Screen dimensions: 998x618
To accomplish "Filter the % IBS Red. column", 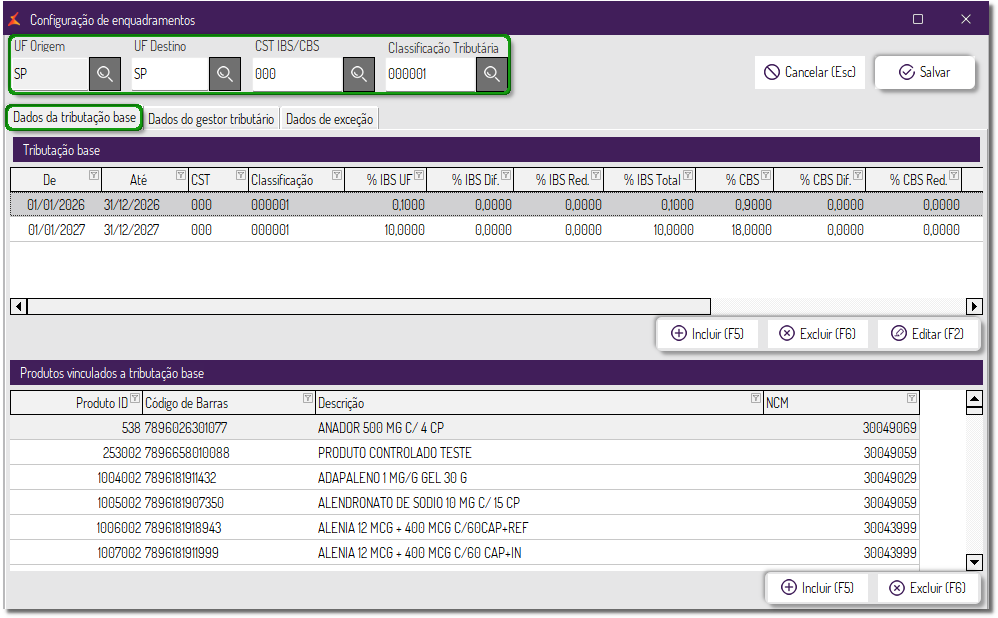I will [x=596, y=175].
